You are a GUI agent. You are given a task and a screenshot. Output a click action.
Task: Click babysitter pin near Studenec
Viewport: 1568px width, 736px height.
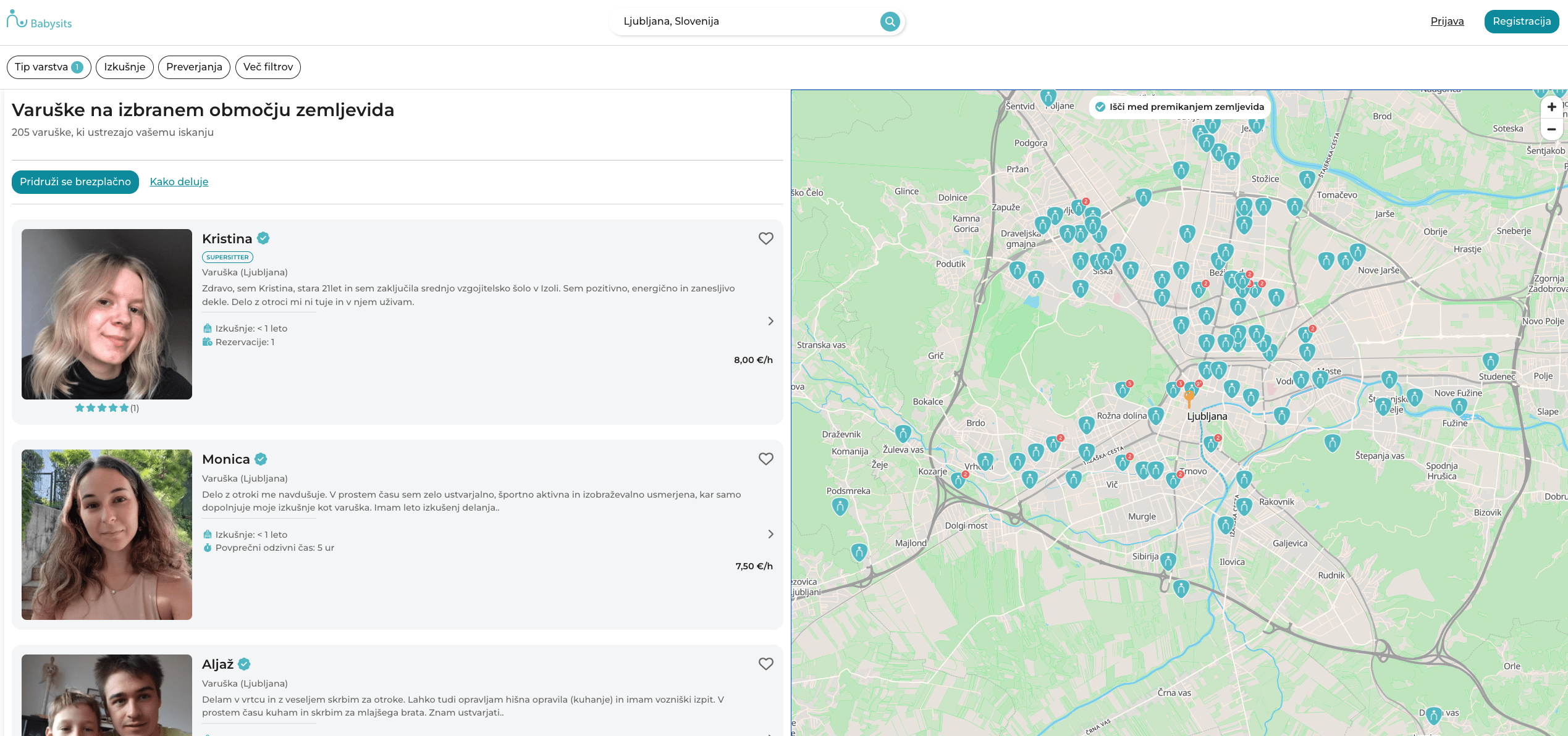coord(1490,361)
